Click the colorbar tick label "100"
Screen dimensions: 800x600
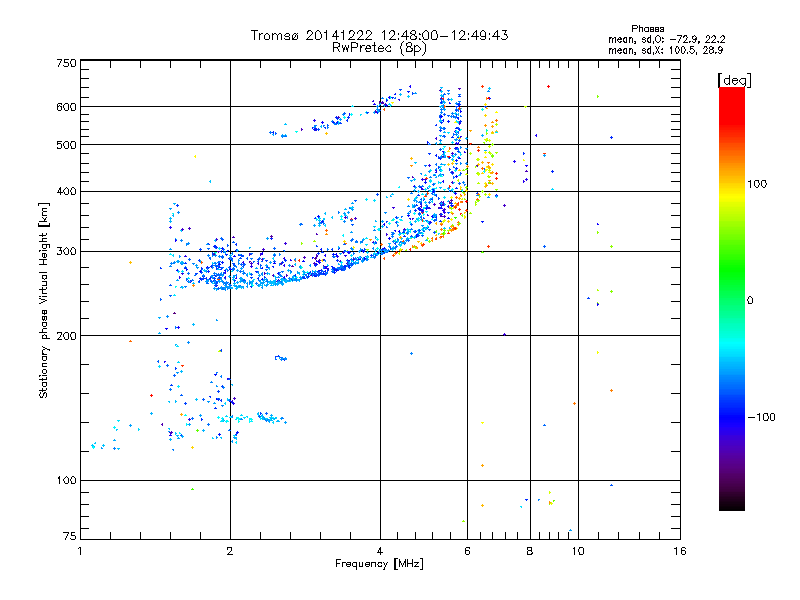(x=757, y=184)
